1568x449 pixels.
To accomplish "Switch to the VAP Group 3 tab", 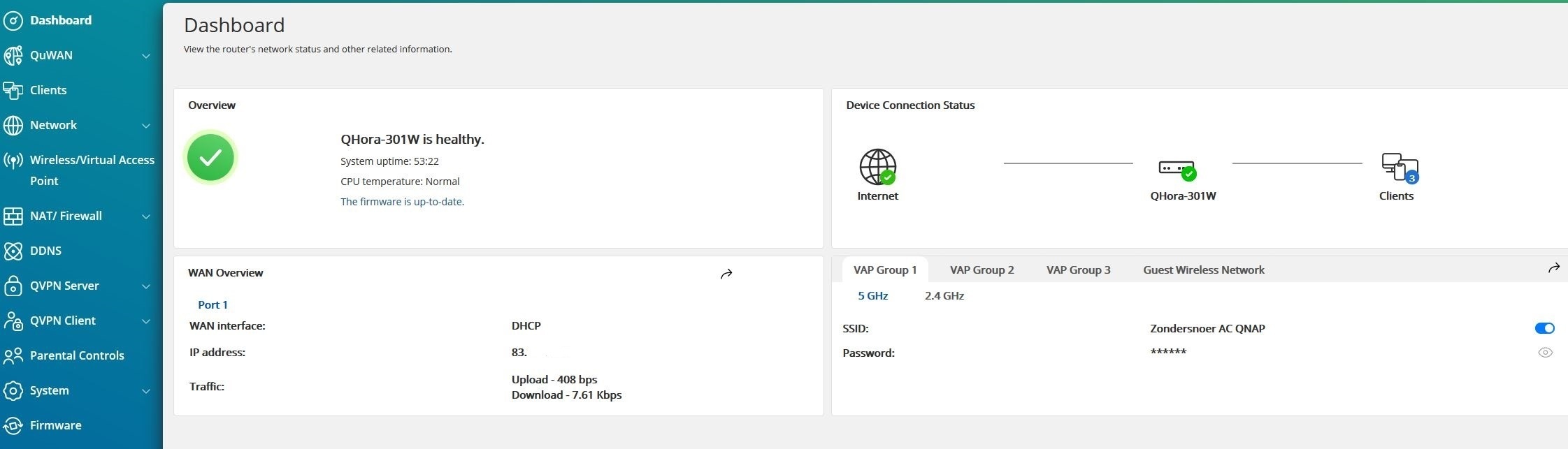I will (1078, 270).
